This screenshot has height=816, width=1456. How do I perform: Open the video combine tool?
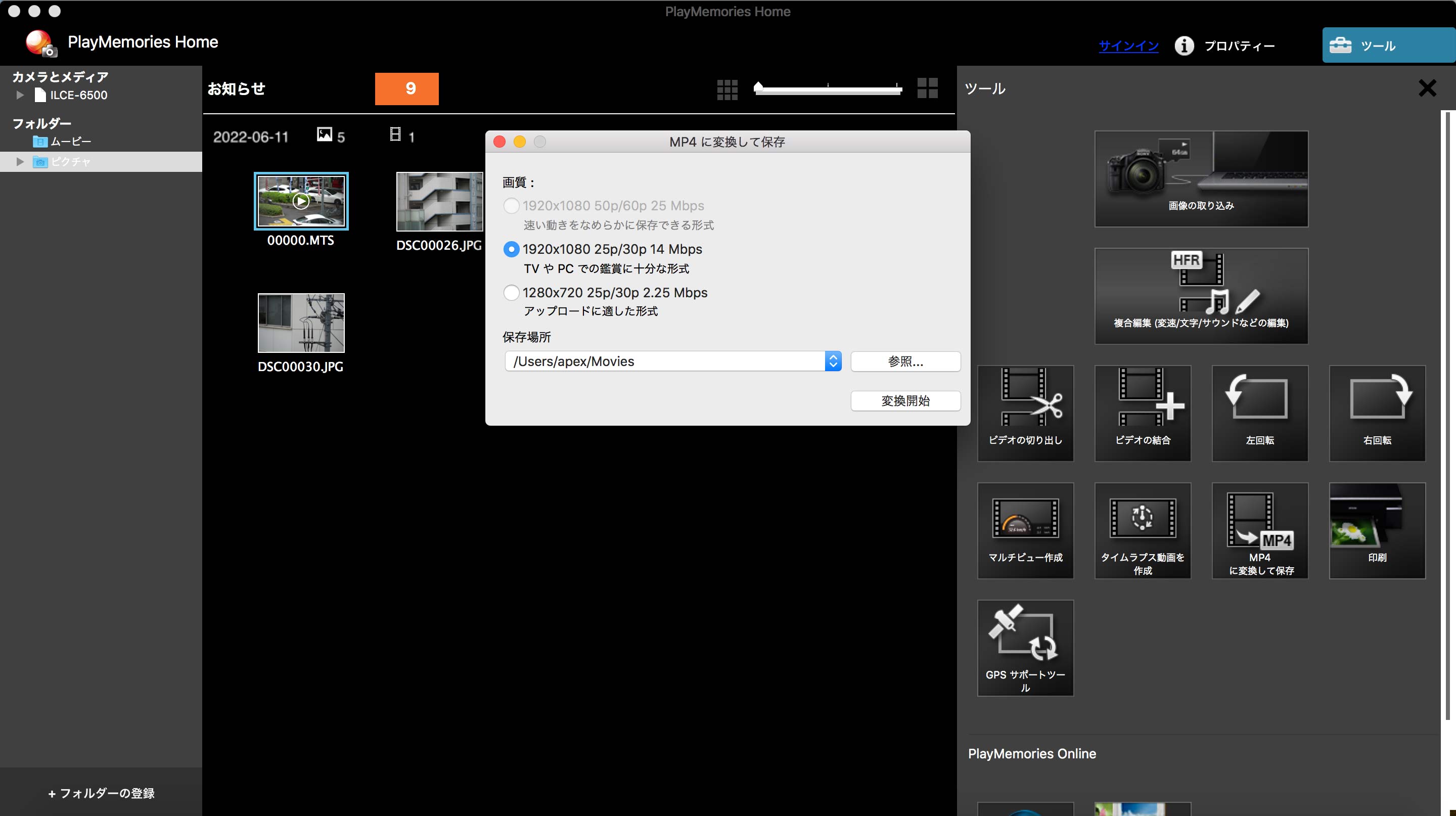(x=1143, y=413)
